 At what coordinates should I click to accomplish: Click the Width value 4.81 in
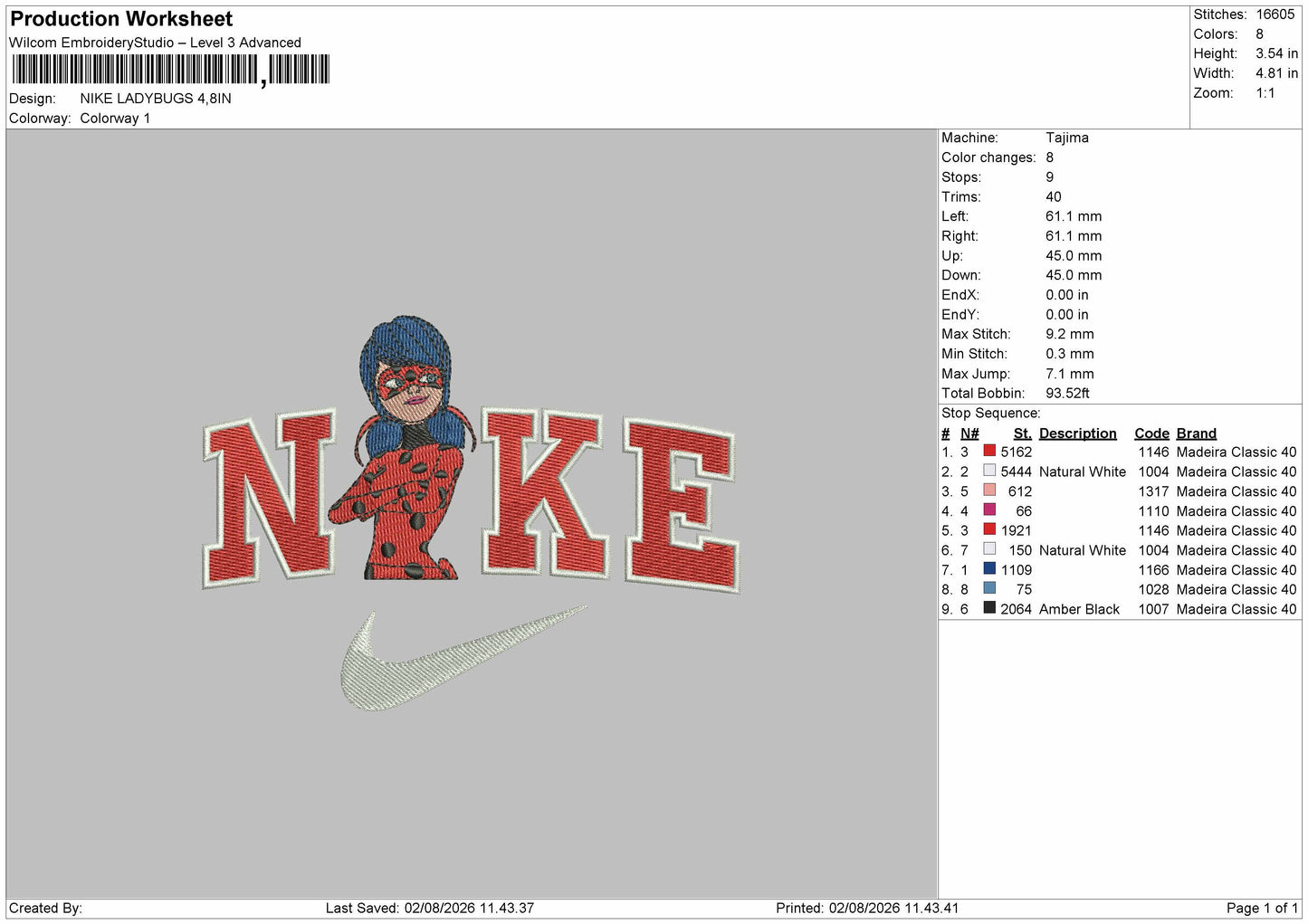point(1276,73)
